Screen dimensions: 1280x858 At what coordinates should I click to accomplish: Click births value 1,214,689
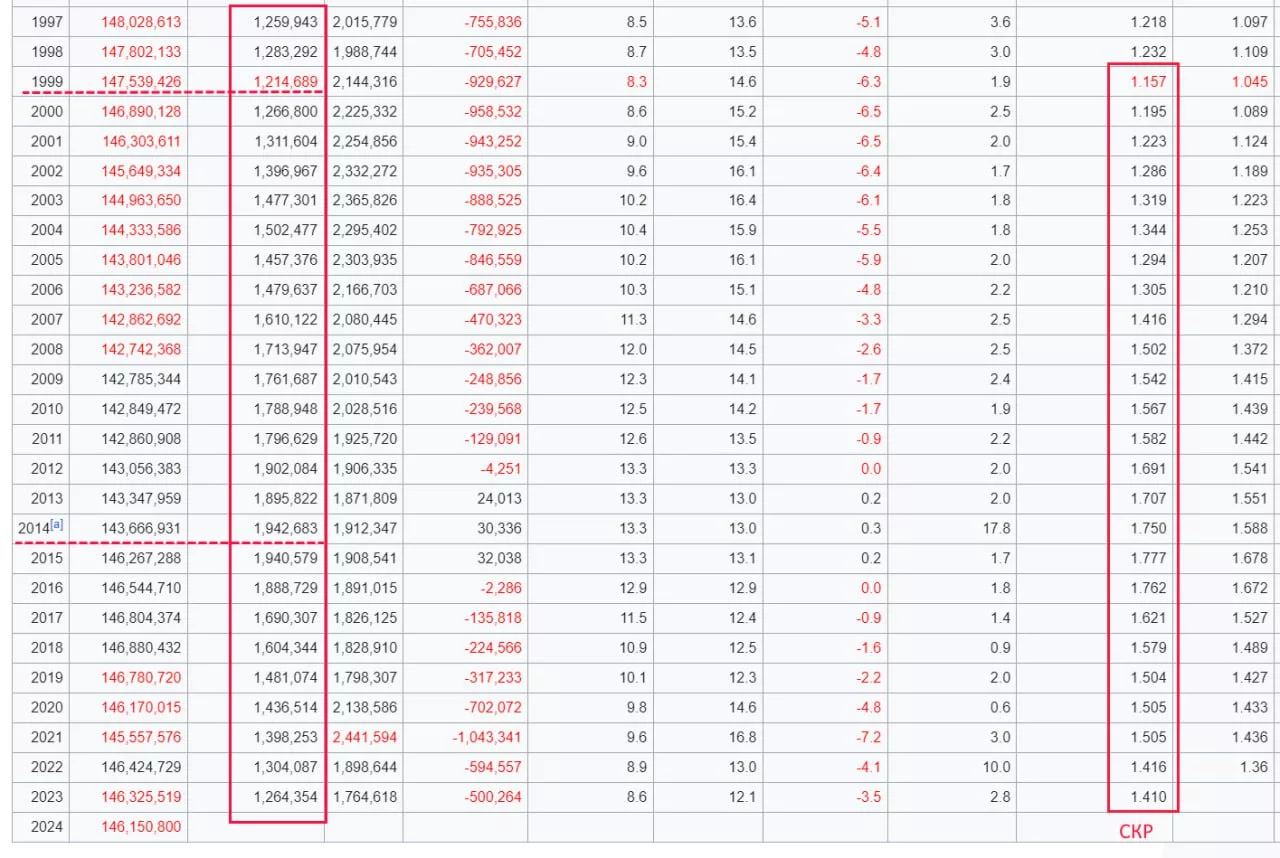[285, 82]
